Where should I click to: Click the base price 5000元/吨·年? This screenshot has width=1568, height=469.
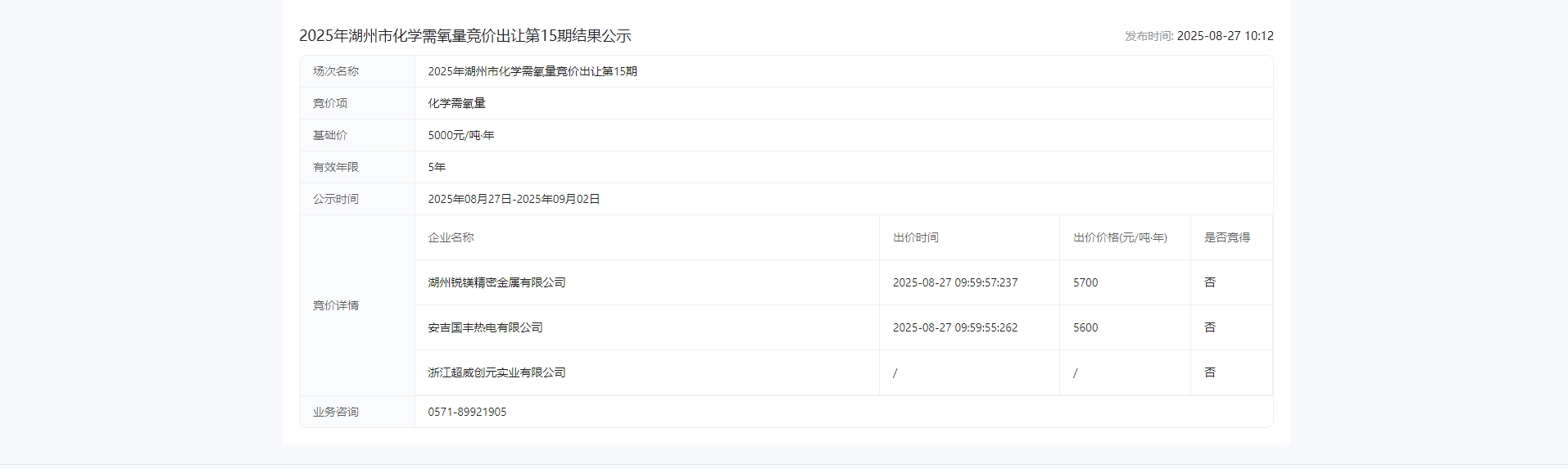click(x=460, y=135)
